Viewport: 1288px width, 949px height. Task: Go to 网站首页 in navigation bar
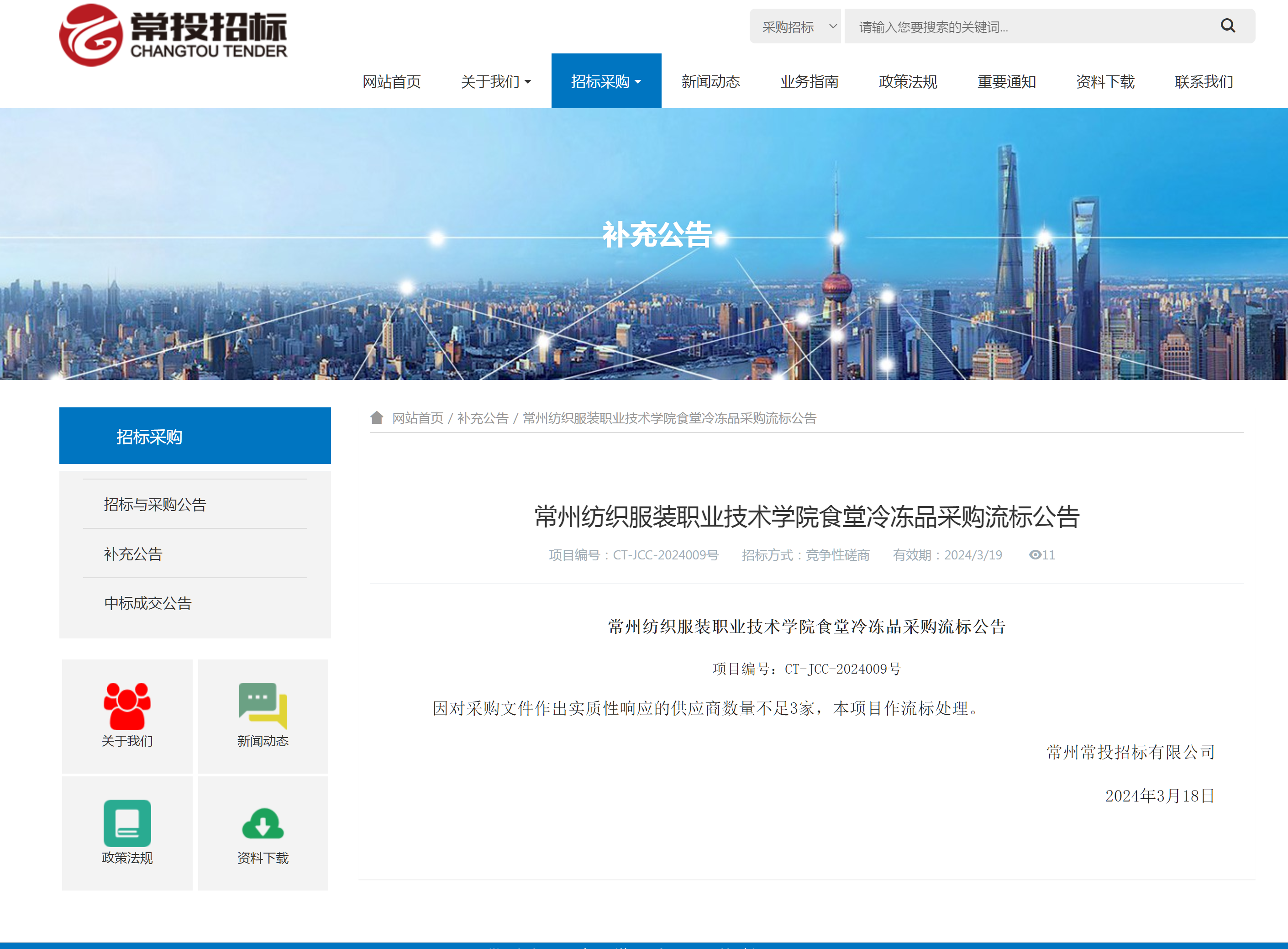[392, 82]
